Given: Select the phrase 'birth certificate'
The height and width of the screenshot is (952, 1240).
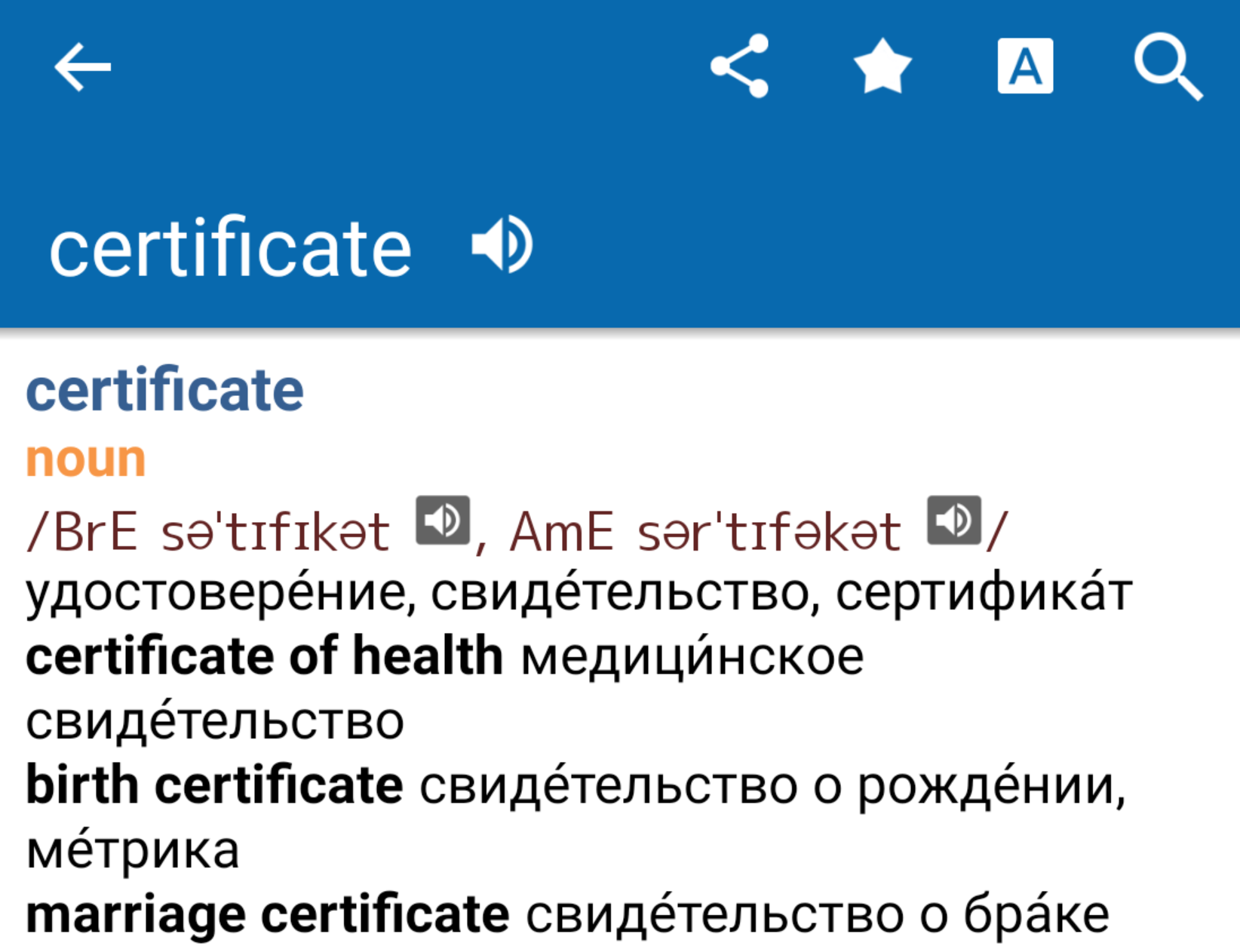Looking at the screenshot, I should pos(214,785).
